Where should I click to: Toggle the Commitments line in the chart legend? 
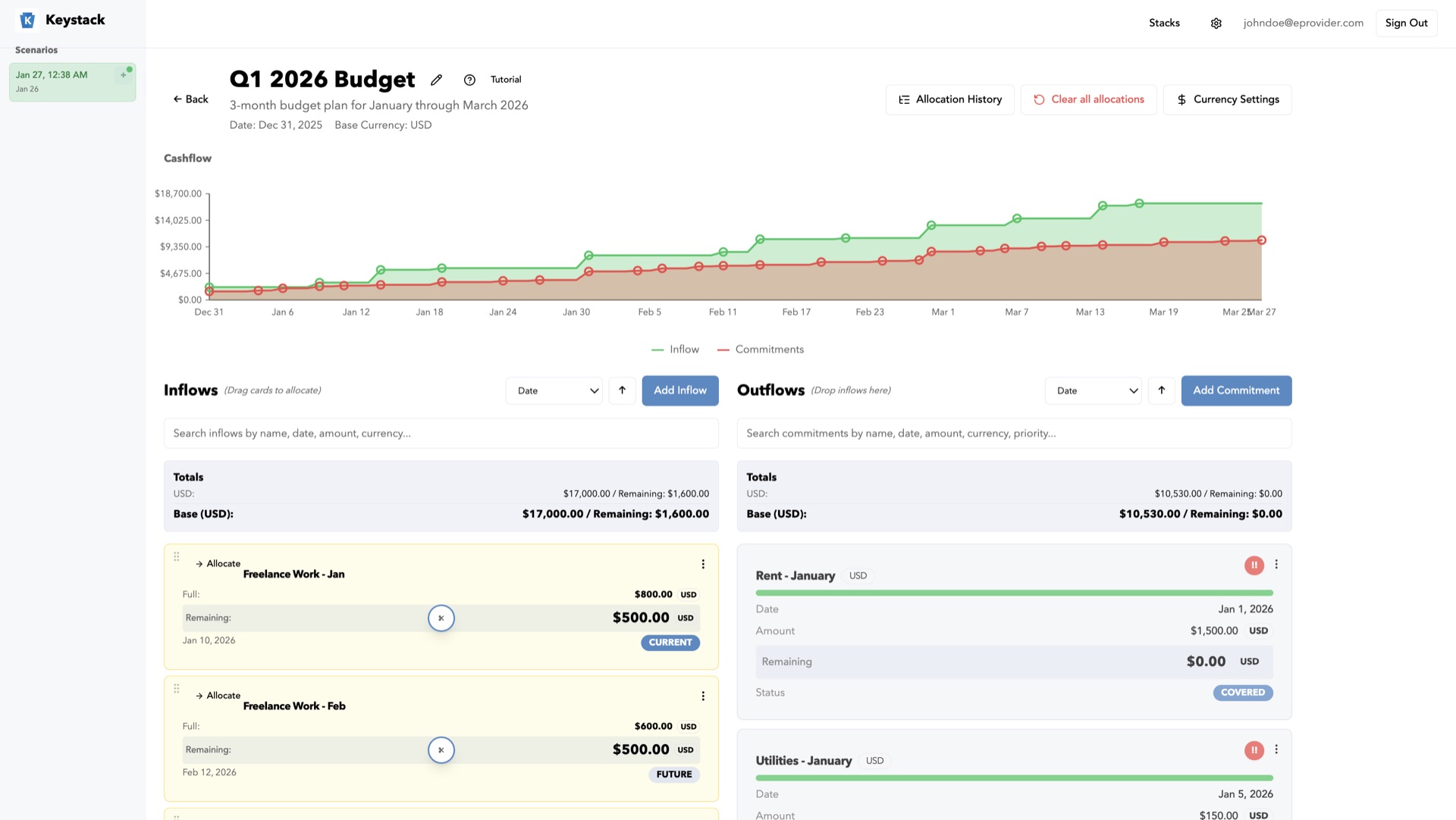[761, 349]
